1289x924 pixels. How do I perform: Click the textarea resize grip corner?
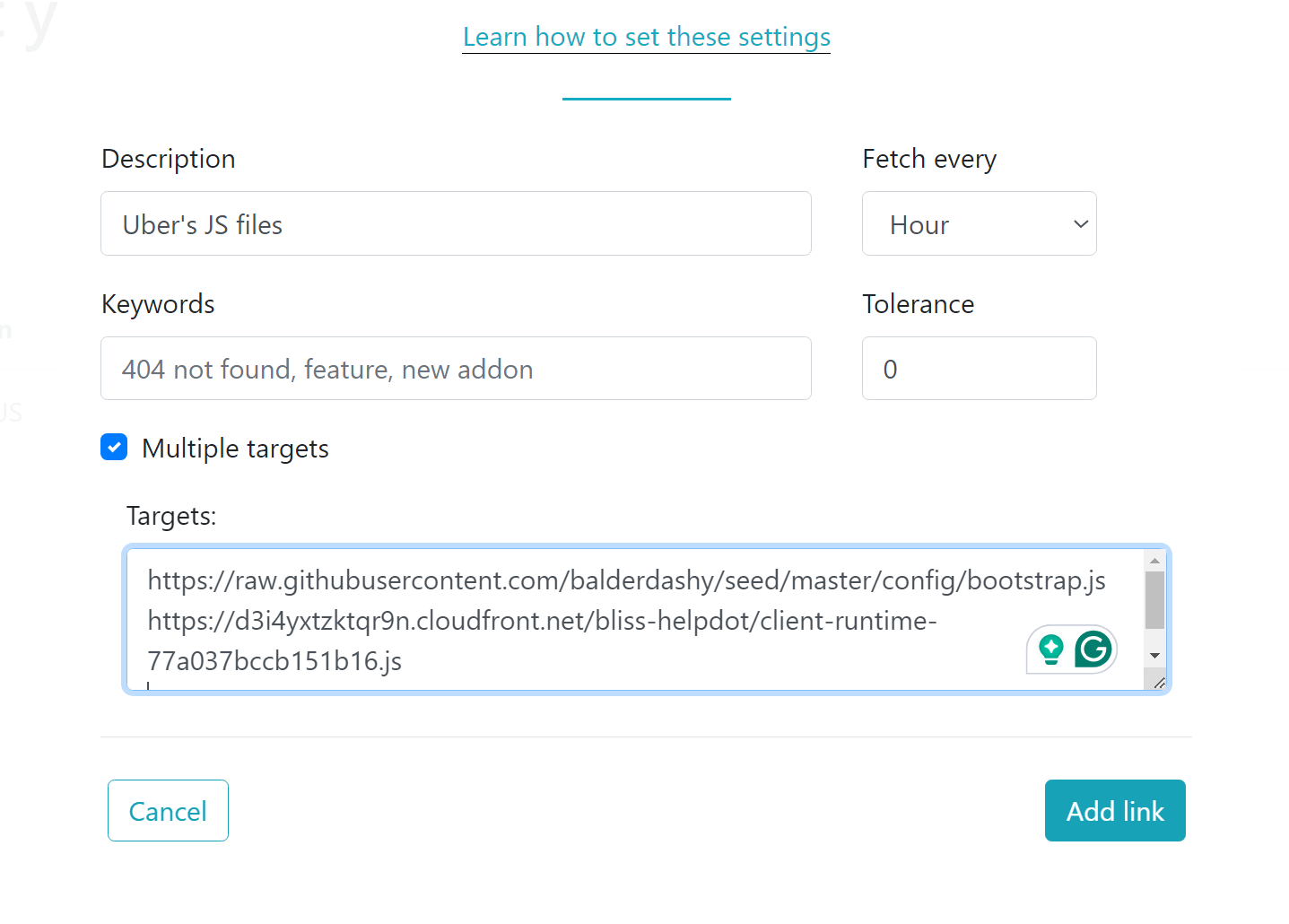coord(1158,683)
